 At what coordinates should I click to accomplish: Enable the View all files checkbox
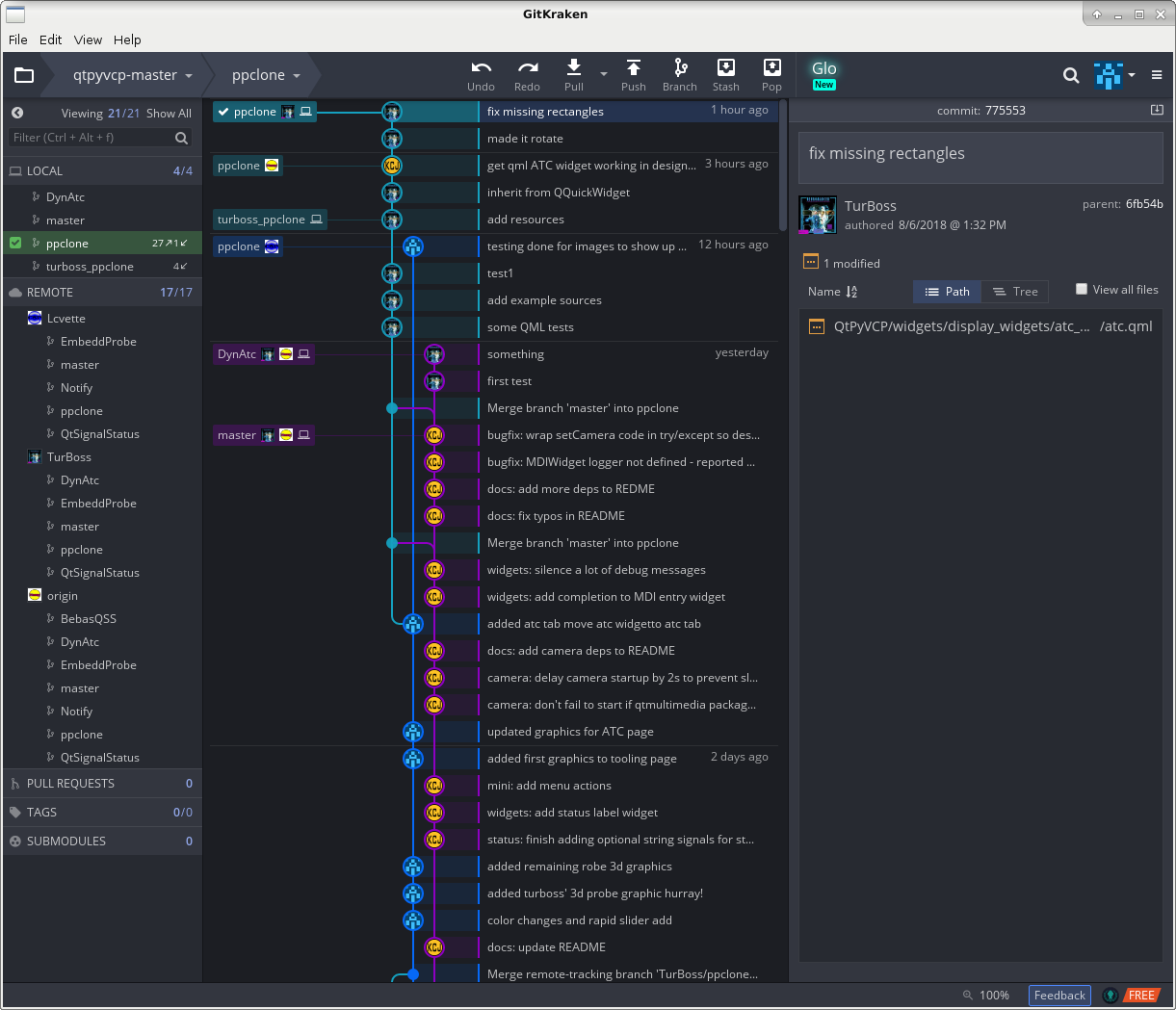[x=1082, y=289]
